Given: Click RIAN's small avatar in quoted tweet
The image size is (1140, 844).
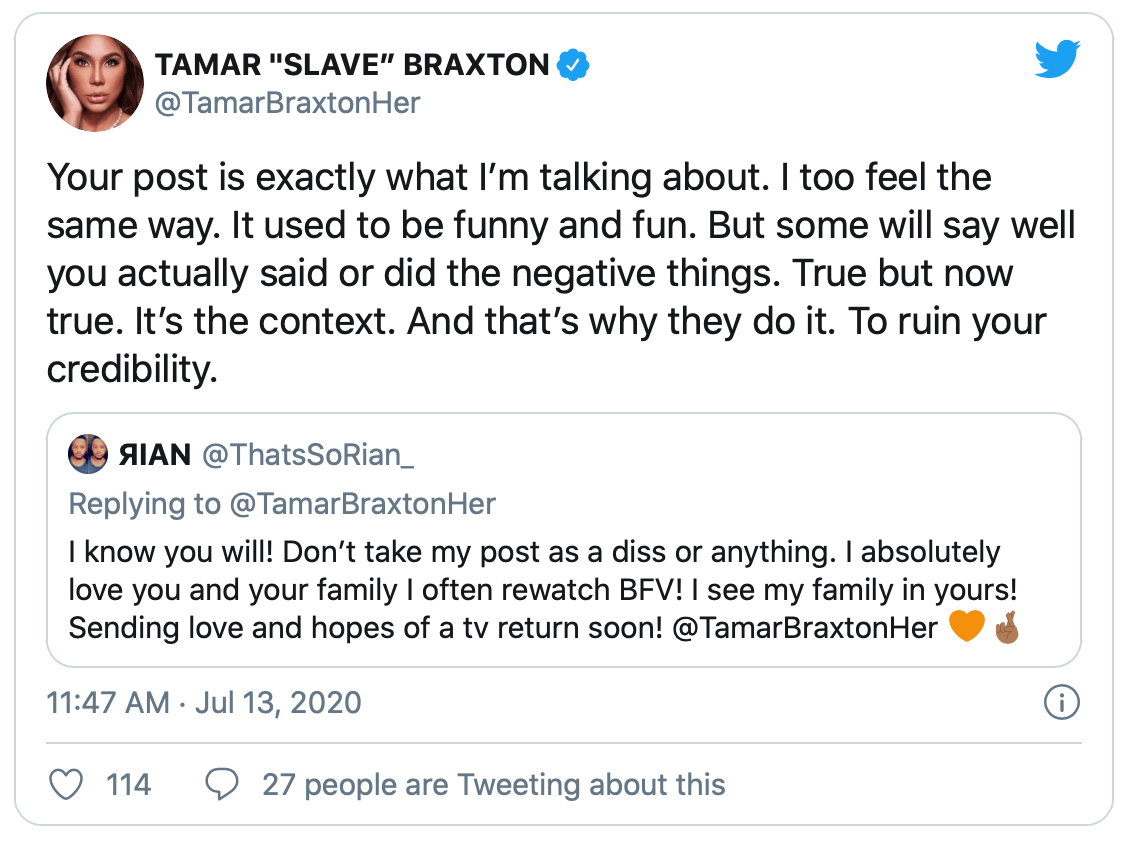Looking at the screenshot, I should [88, 455].
